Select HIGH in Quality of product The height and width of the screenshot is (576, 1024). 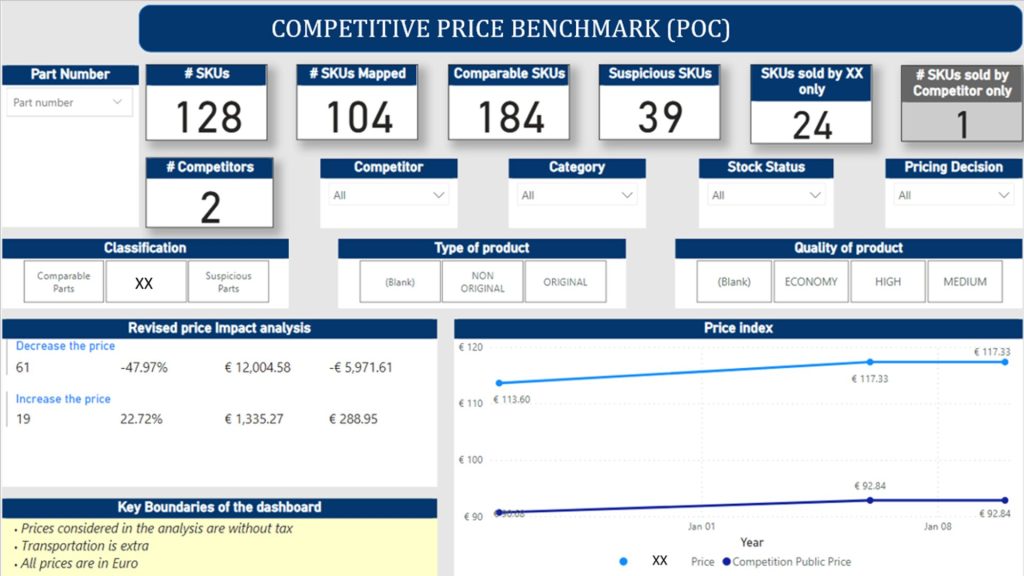point(887,282)
